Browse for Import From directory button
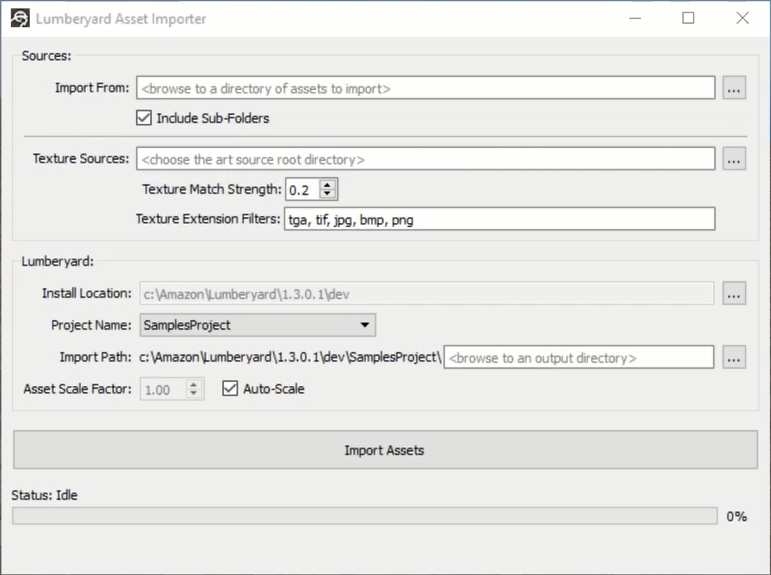 734,88
